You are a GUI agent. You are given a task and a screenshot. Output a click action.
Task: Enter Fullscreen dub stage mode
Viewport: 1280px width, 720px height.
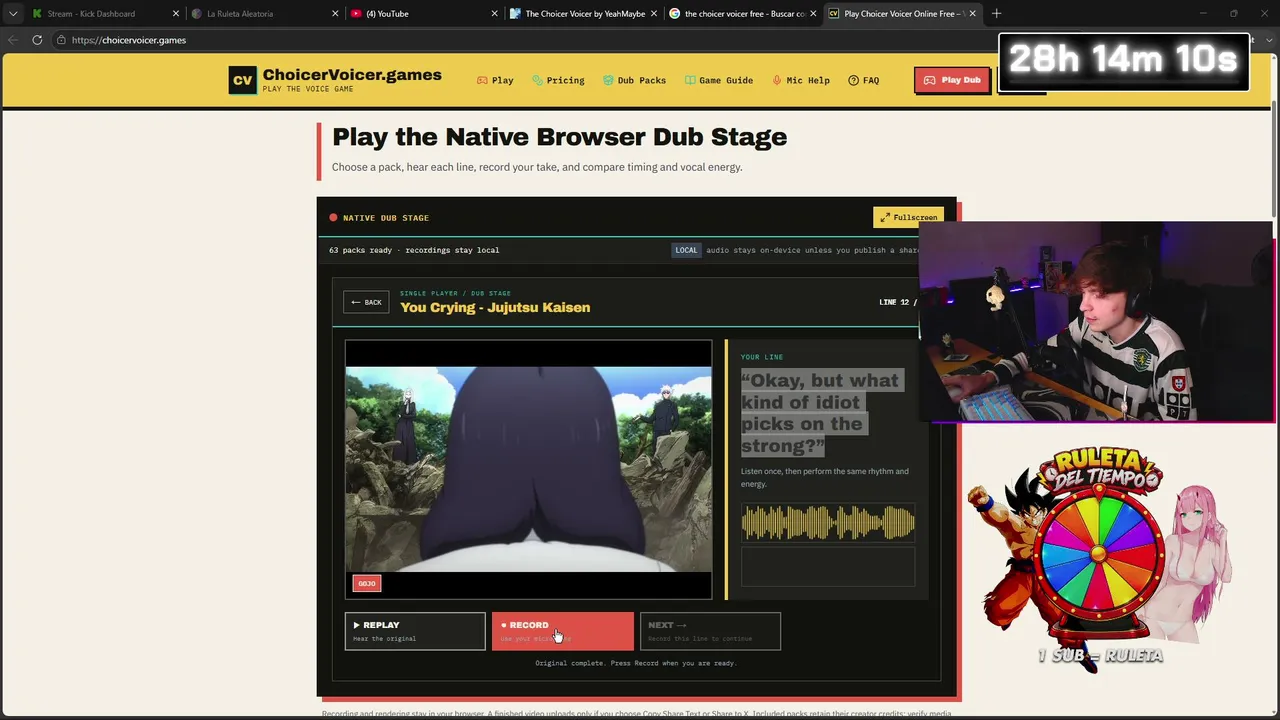908,217
